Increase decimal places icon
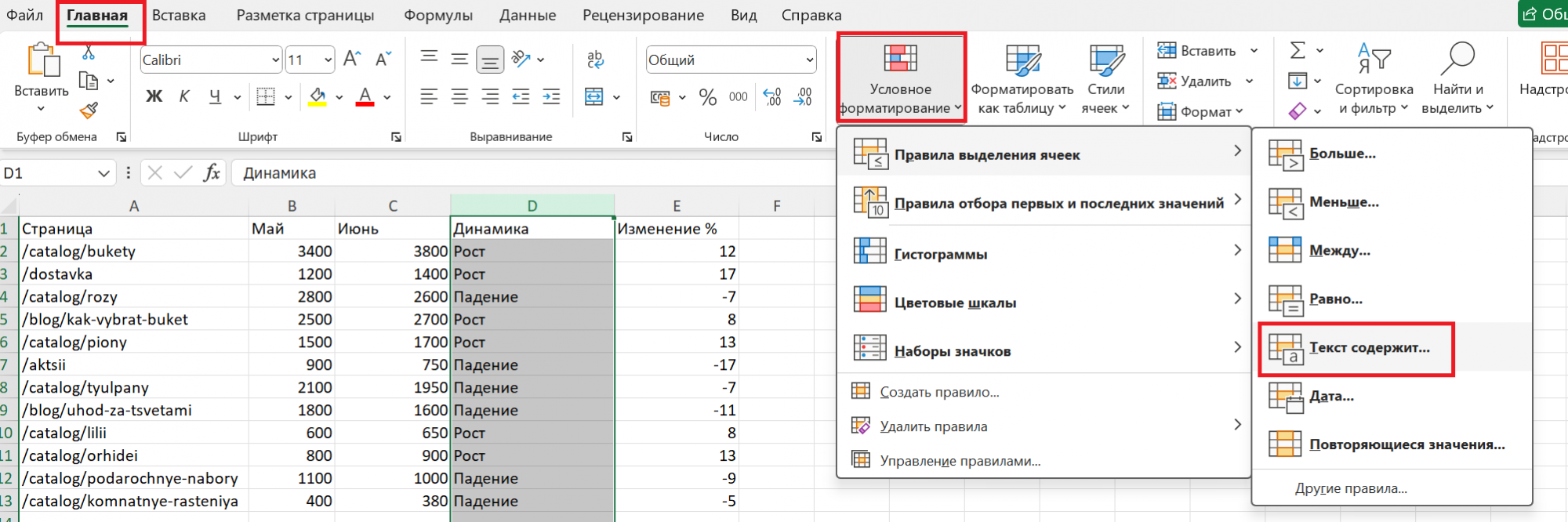Image resolution: width=1568 pixels, height=522 pixels. pos(772,97)
